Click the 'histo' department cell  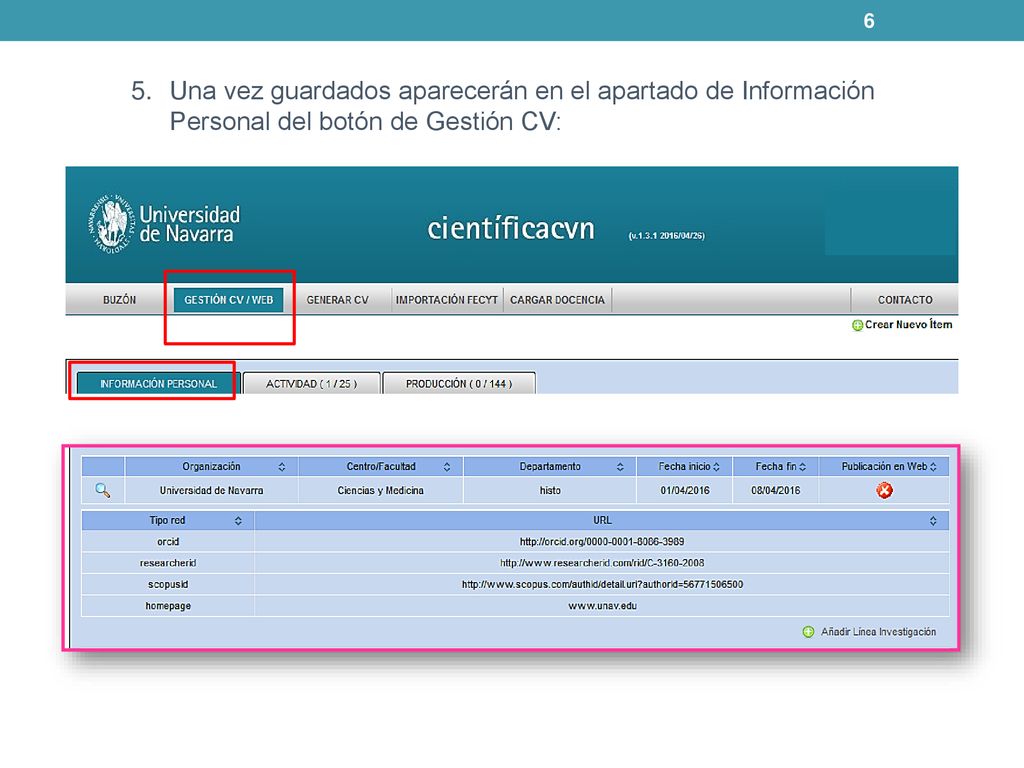point(550,490)
